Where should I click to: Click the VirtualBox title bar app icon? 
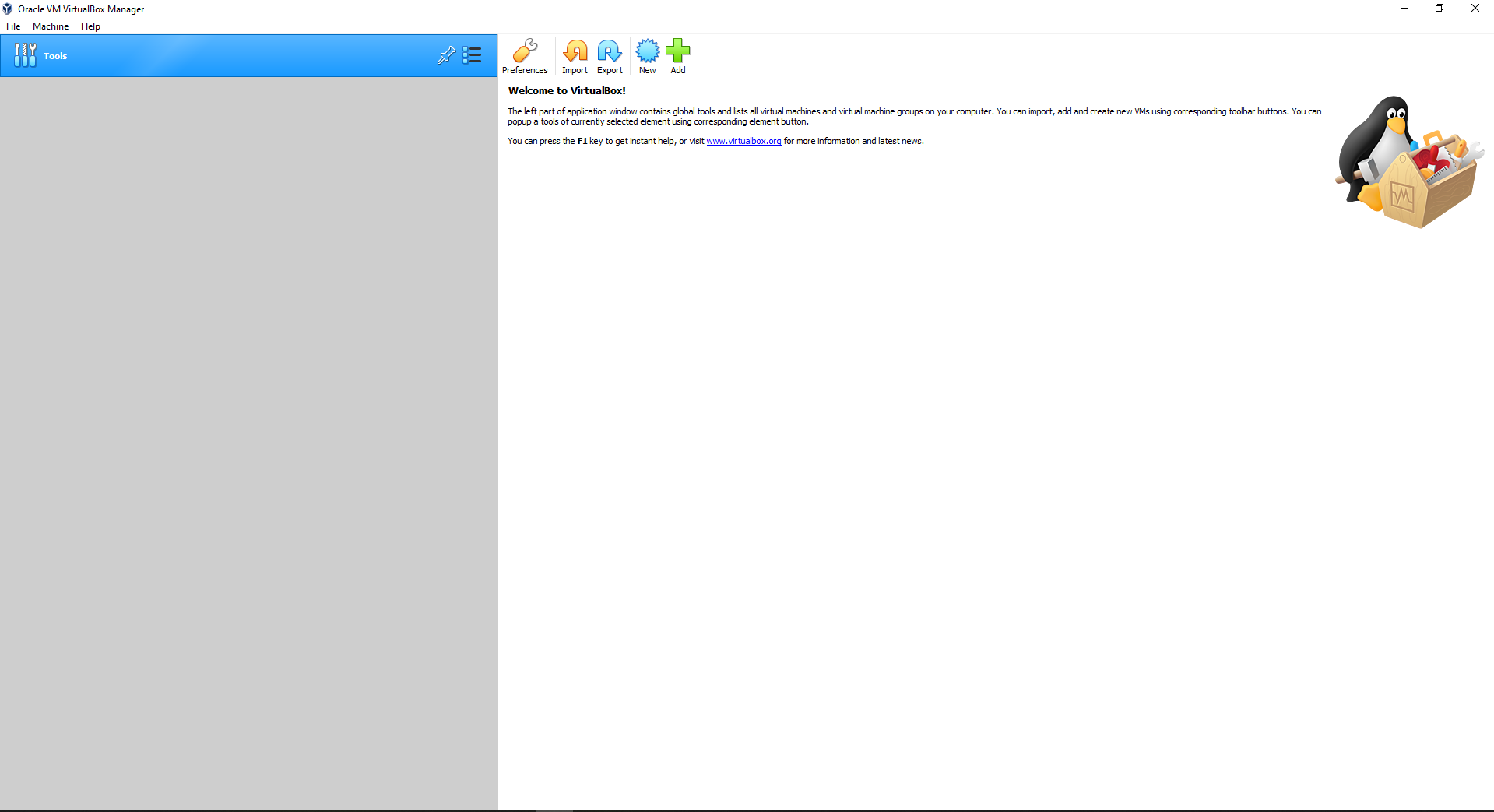[7, 9]
